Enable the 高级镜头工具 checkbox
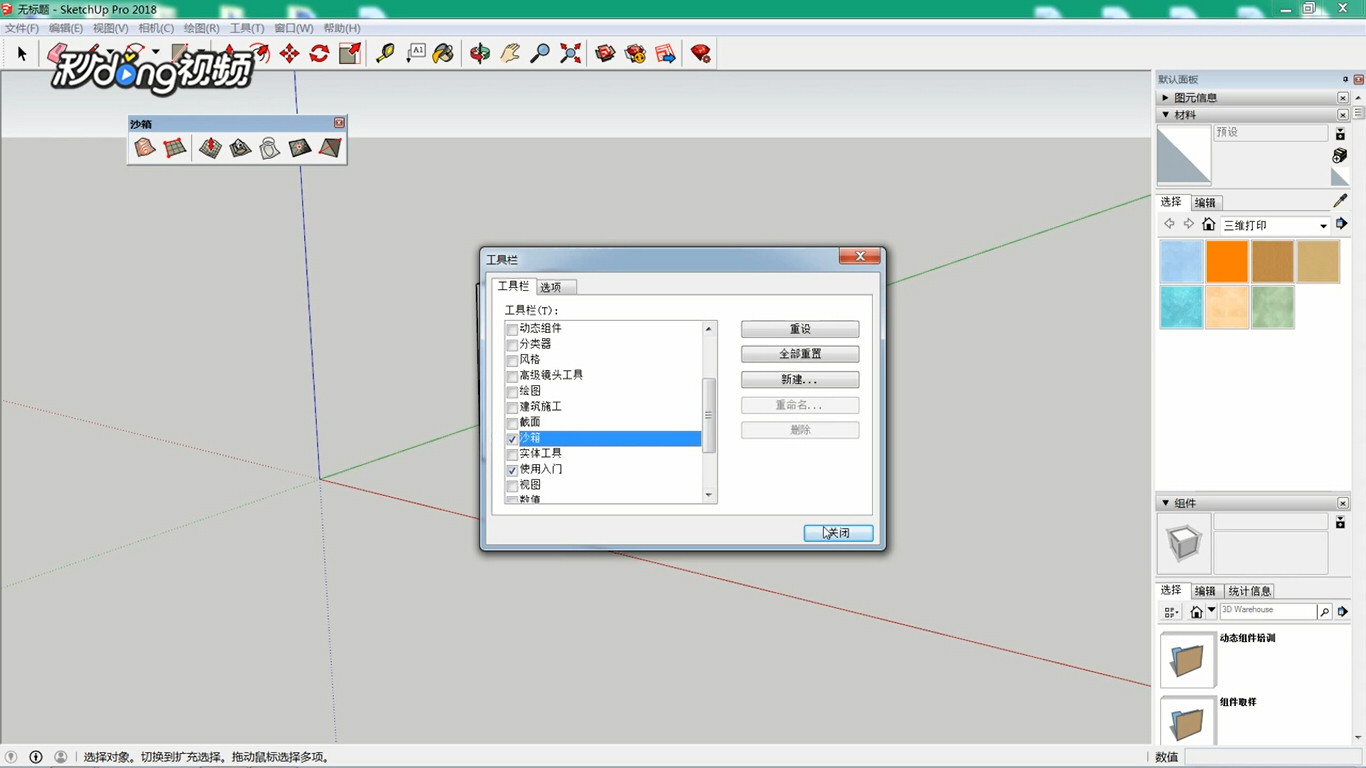The width and height of the screenshot is (1366, 768). click(x=512, y=376)
